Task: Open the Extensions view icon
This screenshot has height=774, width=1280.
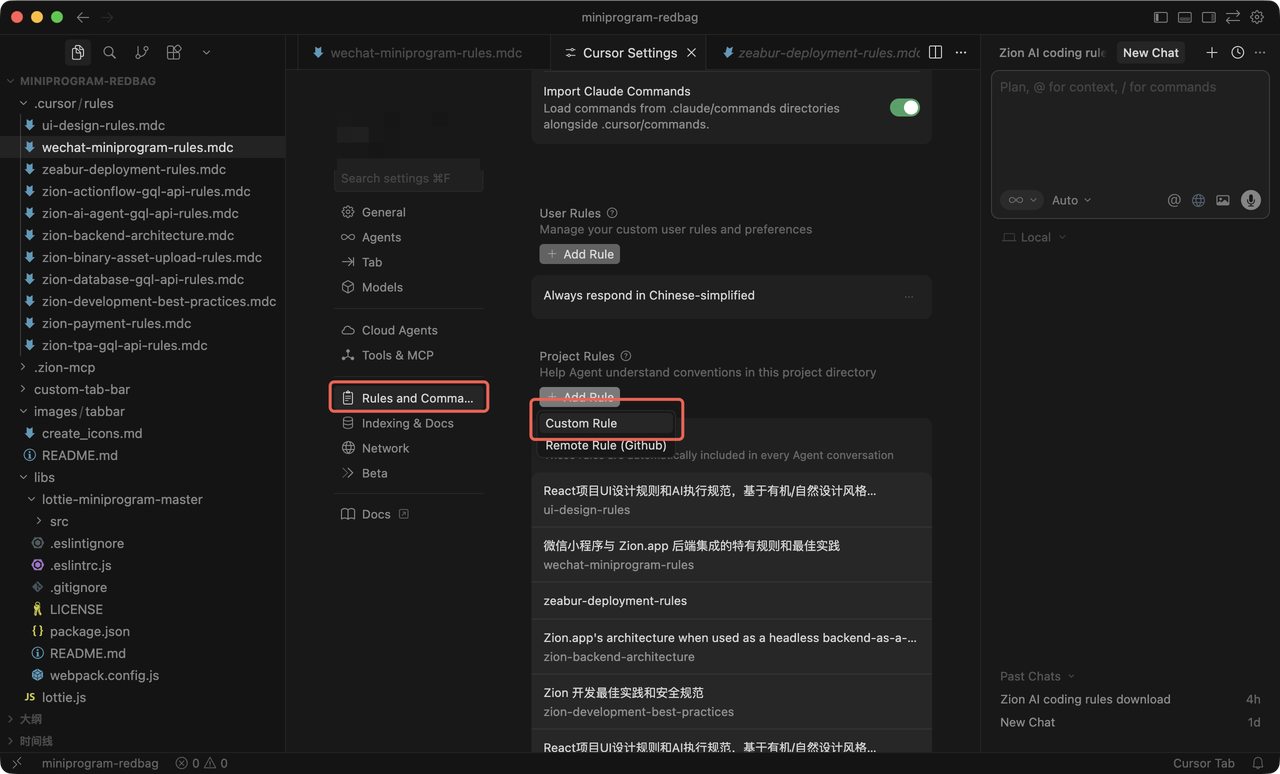Action: (174, 52)
